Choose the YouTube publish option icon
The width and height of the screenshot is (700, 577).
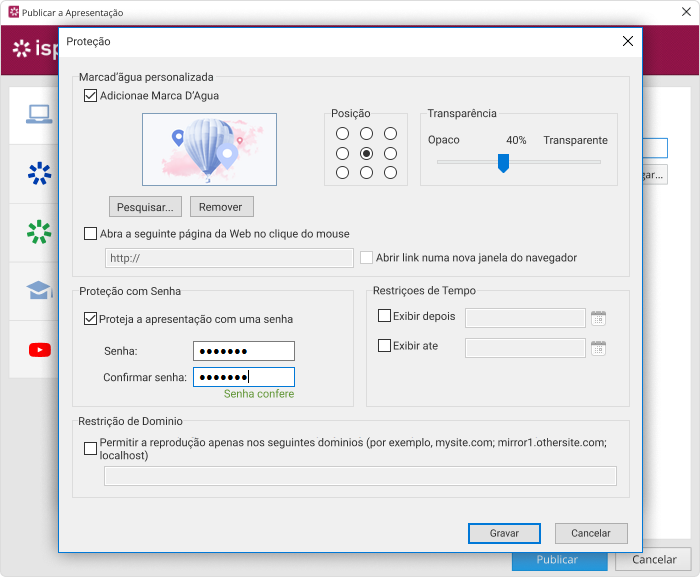(x=39, y=349)
